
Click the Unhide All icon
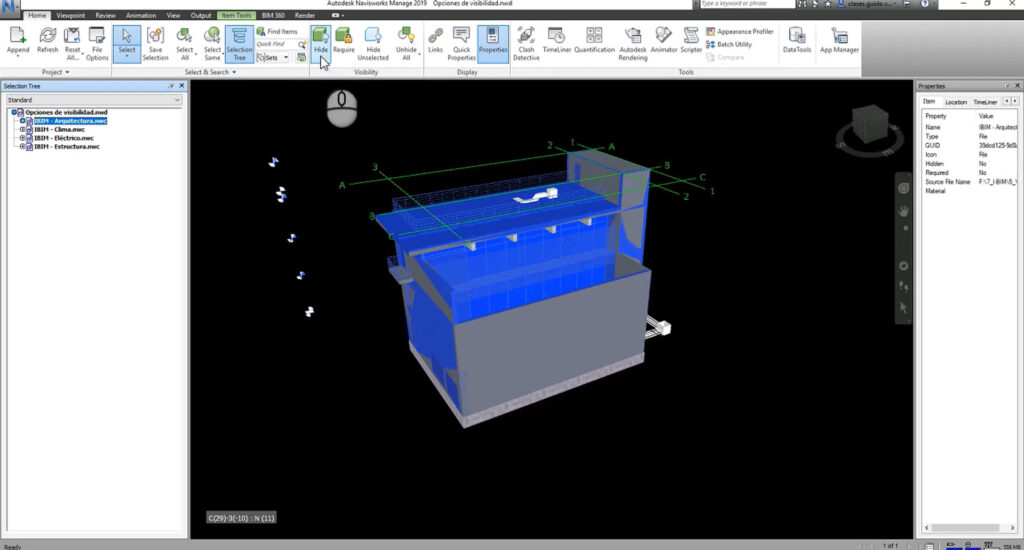(406, 44)
